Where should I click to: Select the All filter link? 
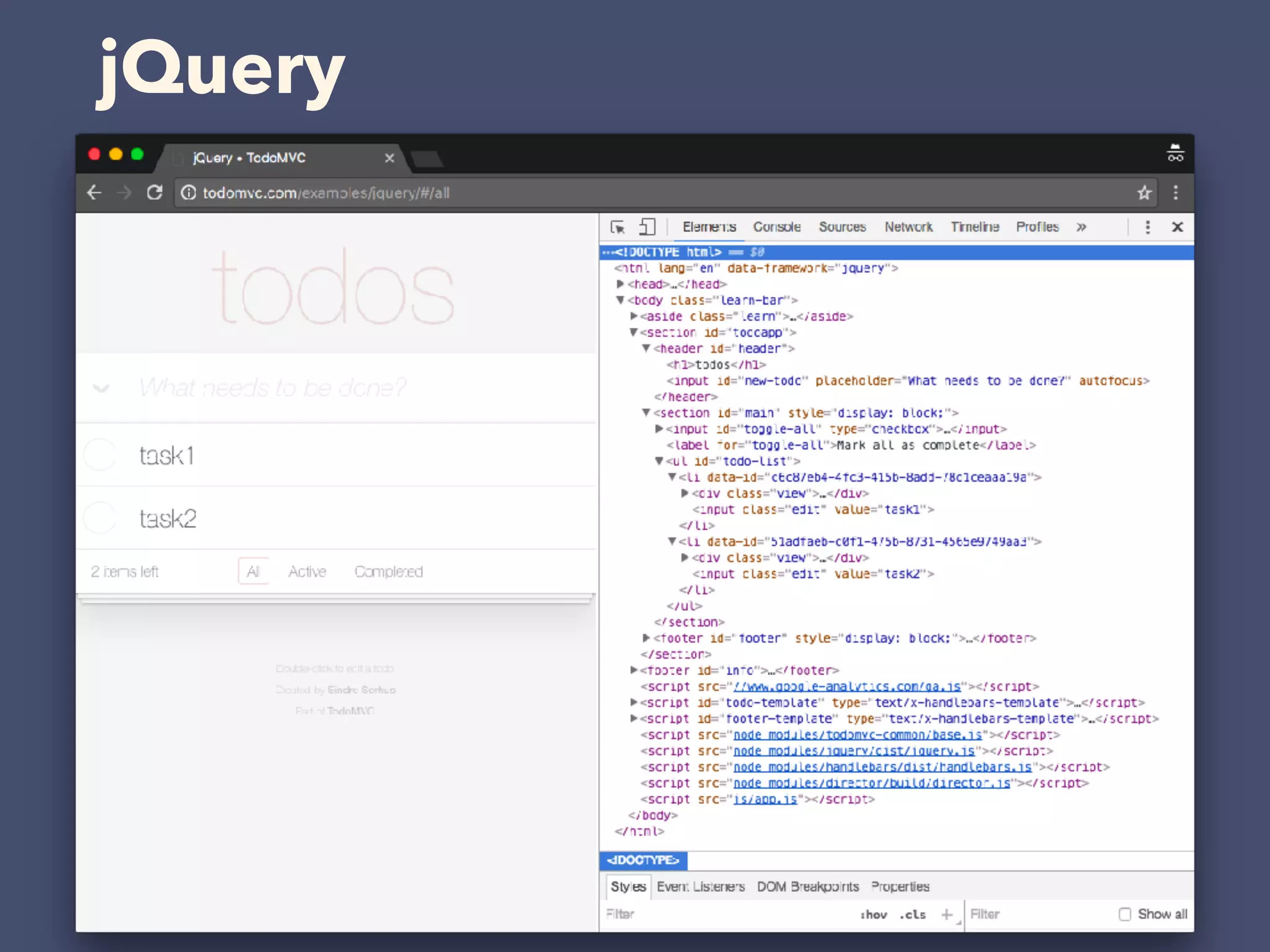click(253, 571)
